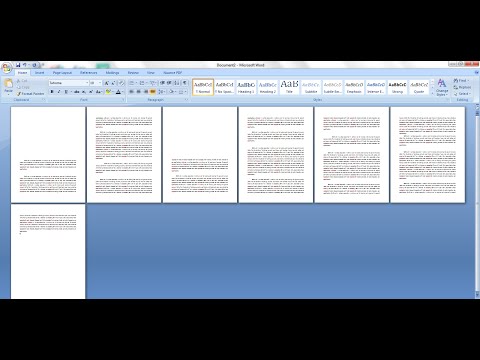The width and height of the screenshot is (480, 360).
Task: Apply a numbered list
Action: (142, 83)
